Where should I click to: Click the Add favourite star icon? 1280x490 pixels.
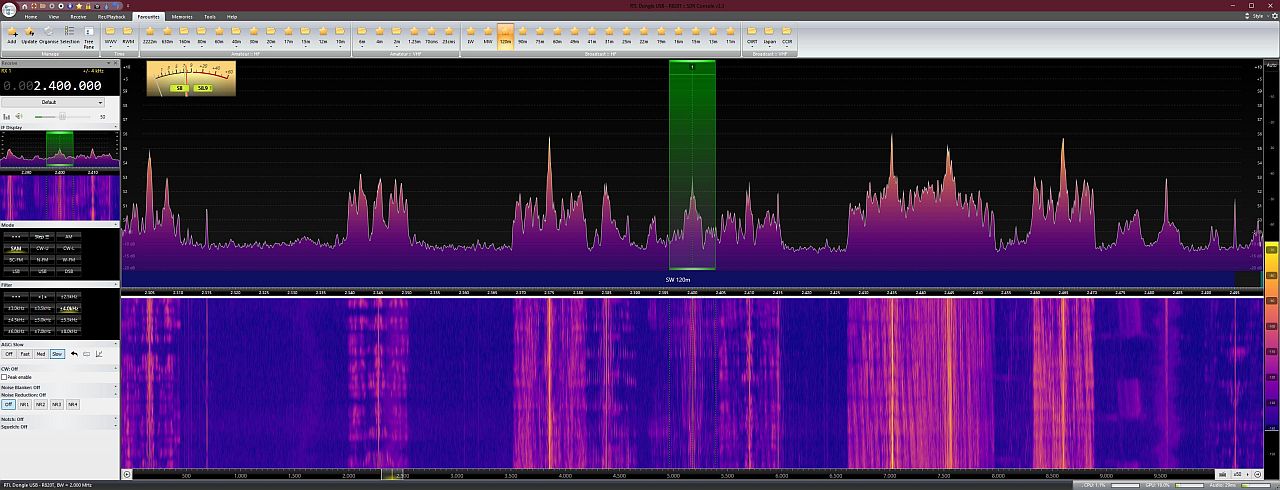(11, 34)
